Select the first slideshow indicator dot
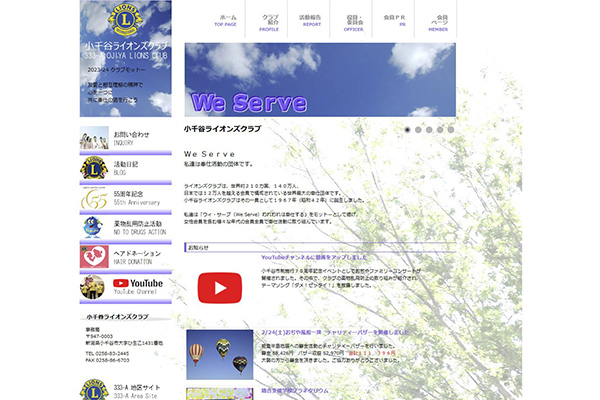 point(407,130)
